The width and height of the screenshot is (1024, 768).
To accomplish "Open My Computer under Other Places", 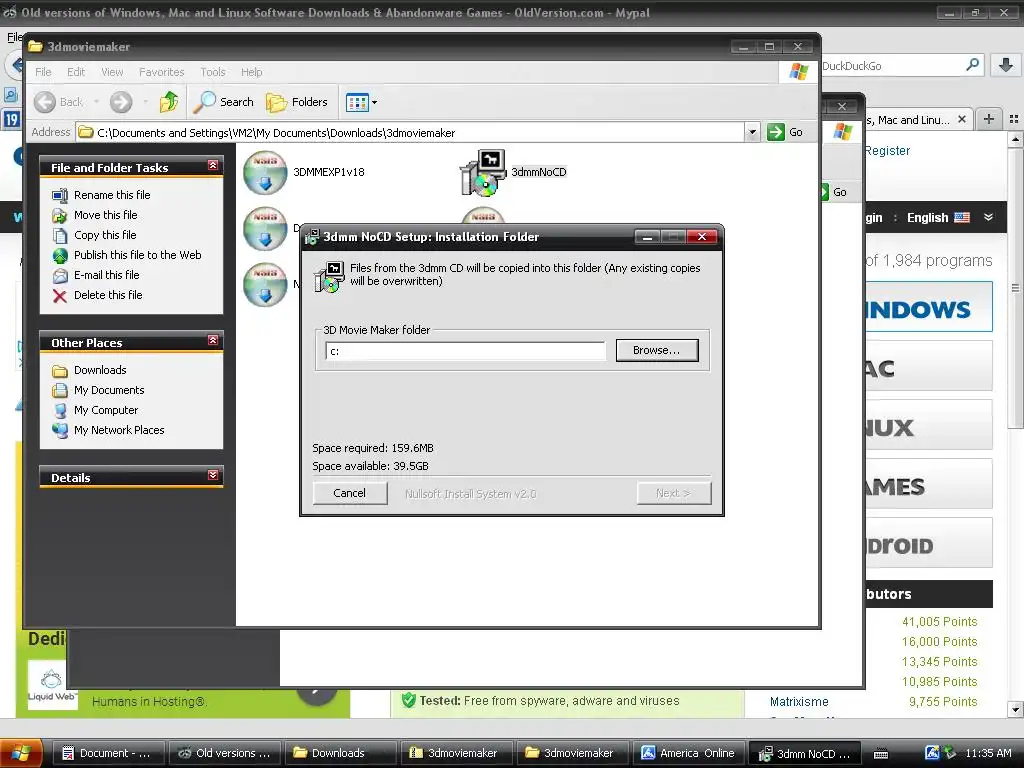I will [x=106, y=410].
